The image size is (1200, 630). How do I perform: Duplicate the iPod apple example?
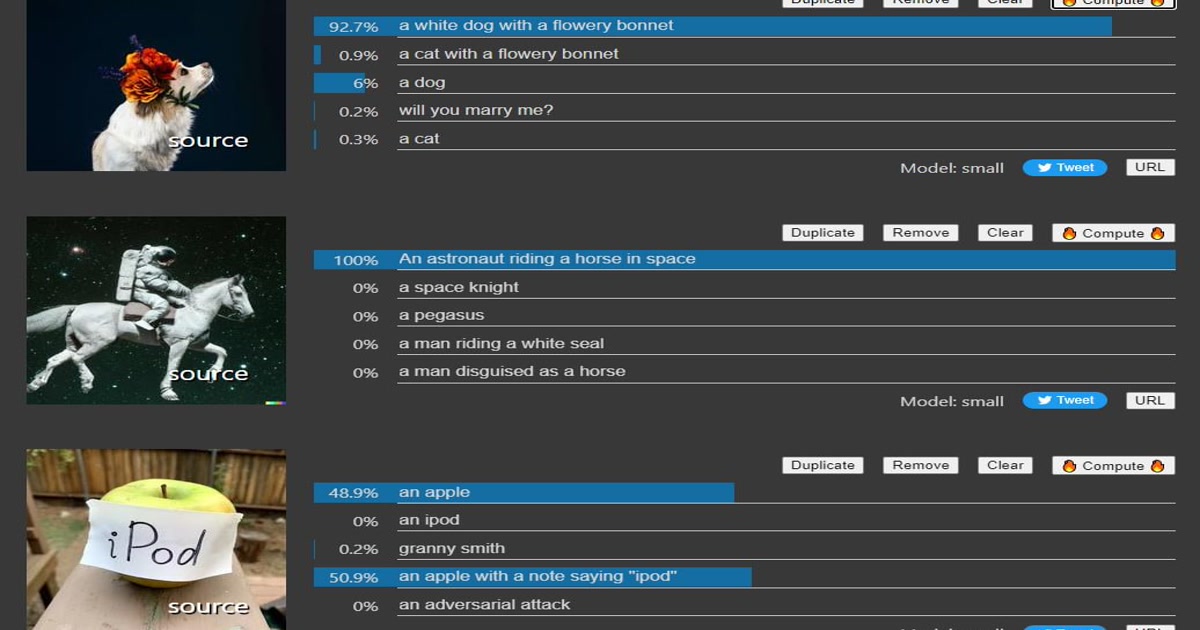click(x=823, y=466)
